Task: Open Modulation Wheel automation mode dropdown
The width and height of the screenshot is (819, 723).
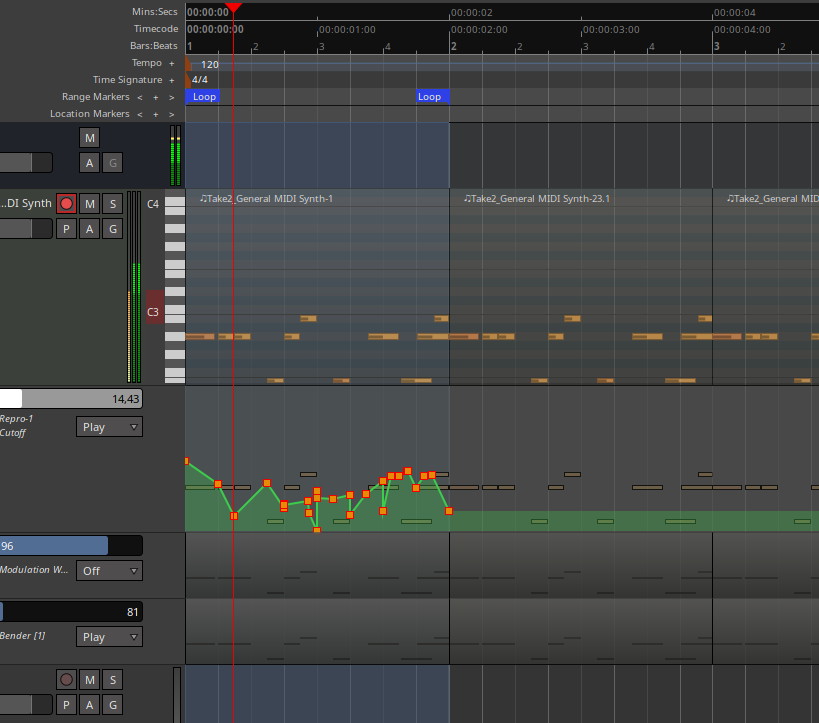Action: tap(109, 571)
